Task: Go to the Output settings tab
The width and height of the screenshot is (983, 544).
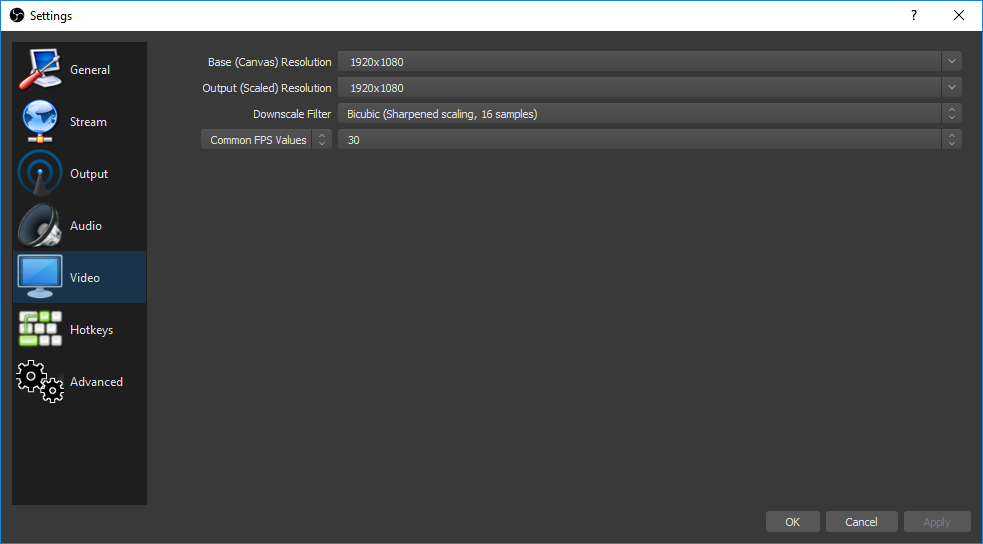Action: point(80,174)
